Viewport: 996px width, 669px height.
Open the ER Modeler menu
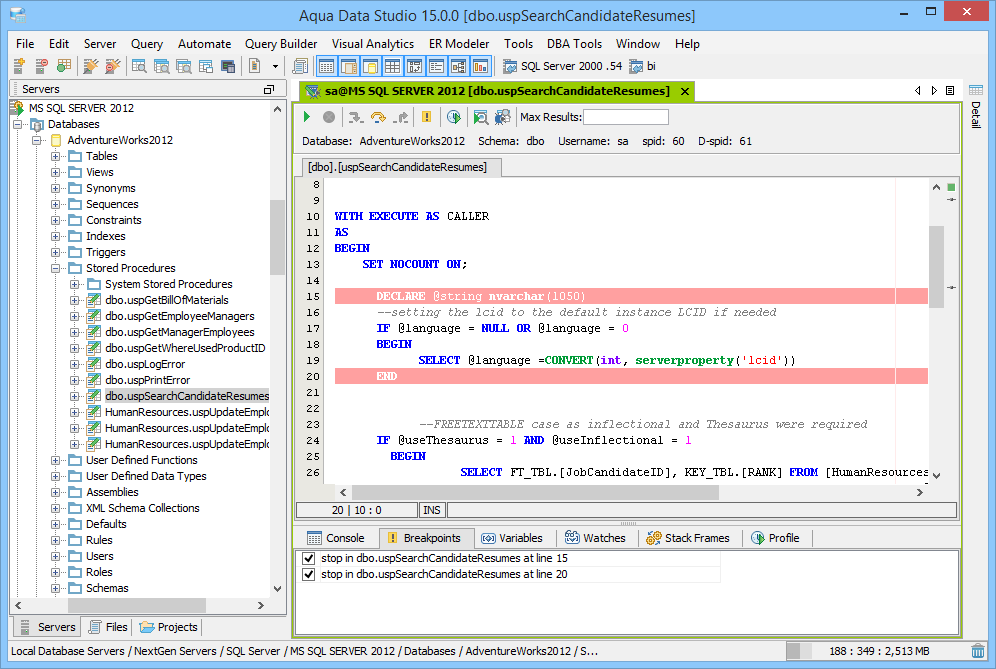point(459,44)
